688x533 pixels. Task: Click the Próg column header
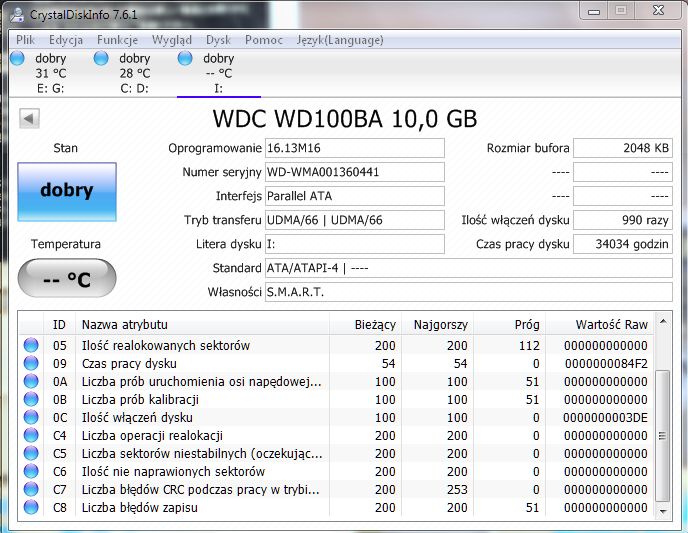click(x=509, y=325)
